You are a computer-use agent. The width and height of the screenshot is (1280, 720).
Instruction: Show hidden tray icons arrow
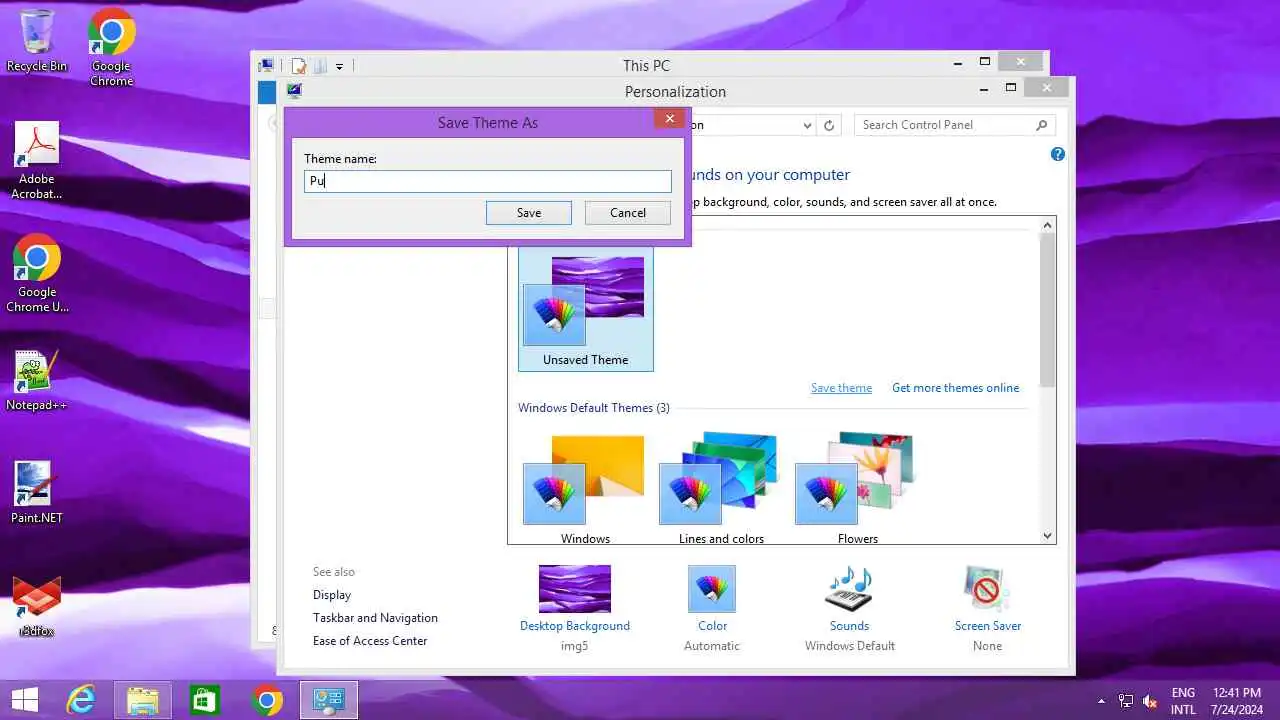[x=1102, y=701]
